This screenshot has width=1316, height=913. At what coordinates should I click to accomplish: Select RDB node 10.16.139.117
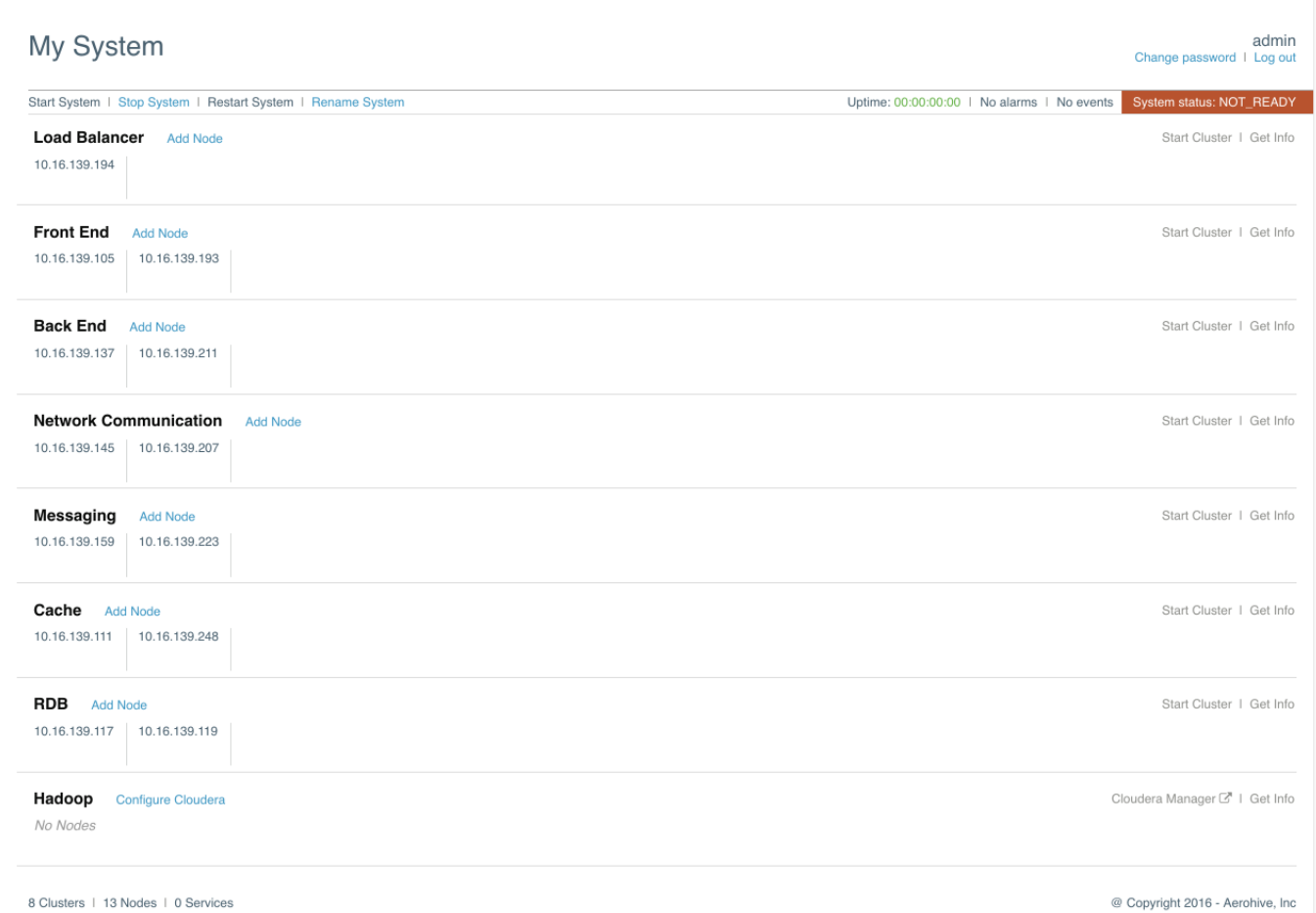(74, 732)
